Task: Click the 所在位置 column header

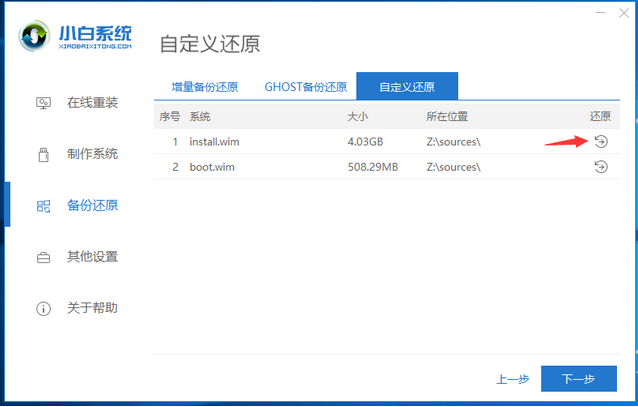Action: (449, 117)
